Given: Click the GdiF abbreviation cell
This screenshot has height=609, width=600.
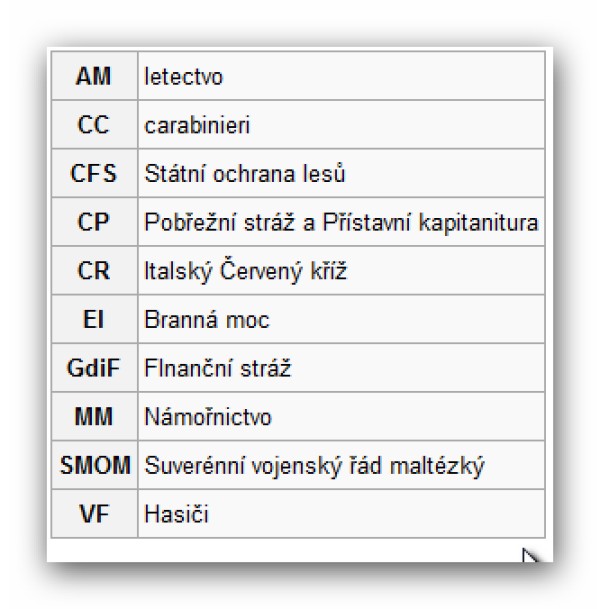Looking at the screenshot, I should coord(93,368).
